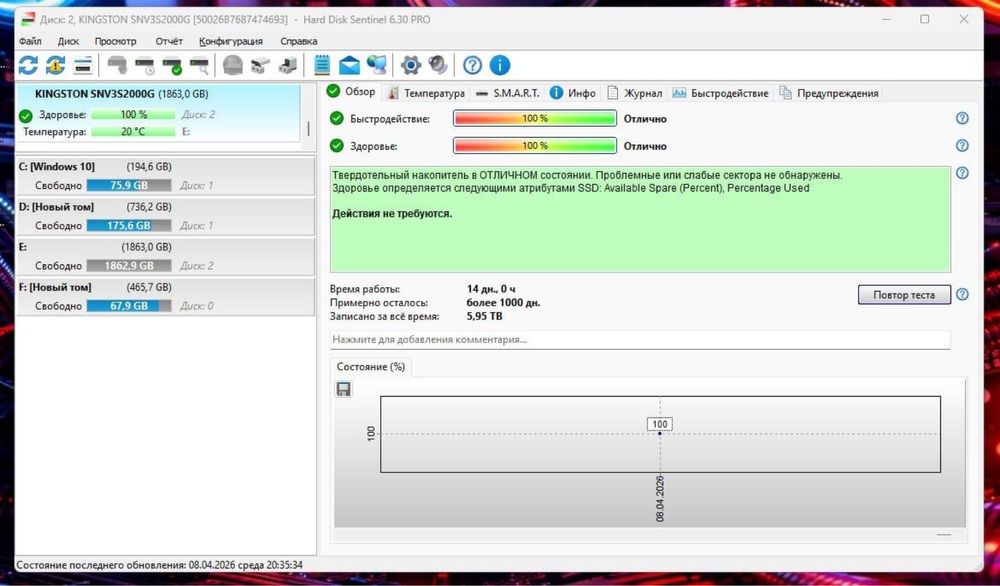Open the Отчёт menu
This screenshot has height=586, width=1000.
coord(169,41)
